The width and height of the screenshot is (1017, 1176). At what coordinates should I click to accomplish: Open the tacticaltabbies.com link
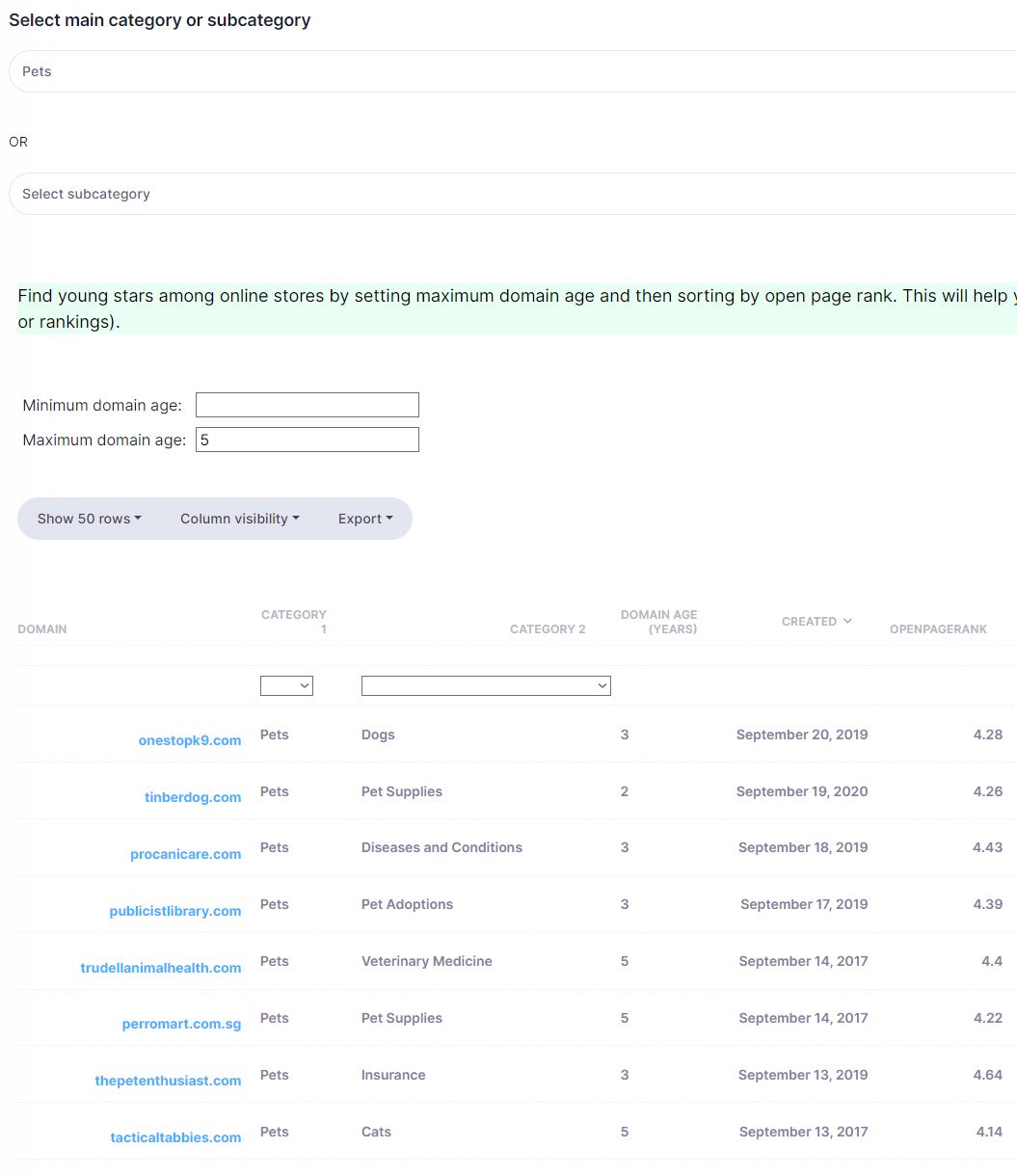[175, 1137]
